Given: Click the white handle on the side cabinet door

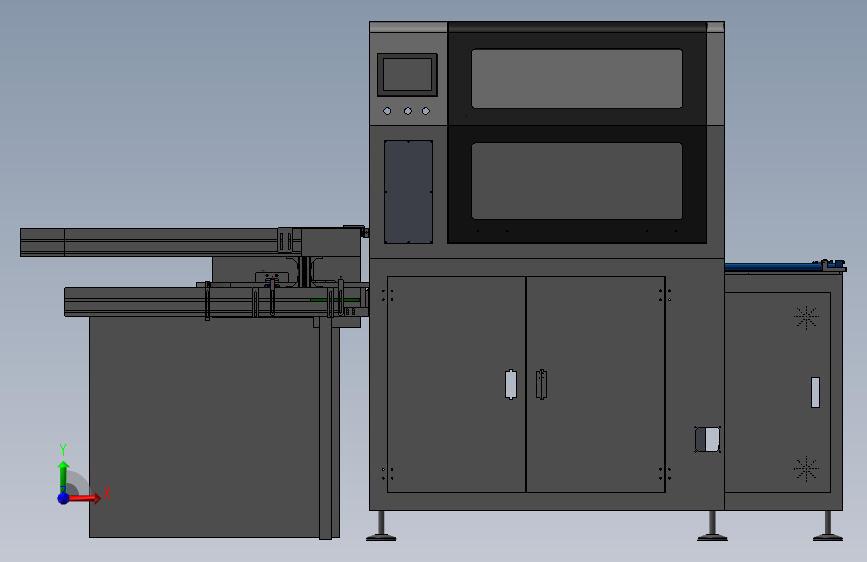Looking at the screenshot, I should coord(815,392).
